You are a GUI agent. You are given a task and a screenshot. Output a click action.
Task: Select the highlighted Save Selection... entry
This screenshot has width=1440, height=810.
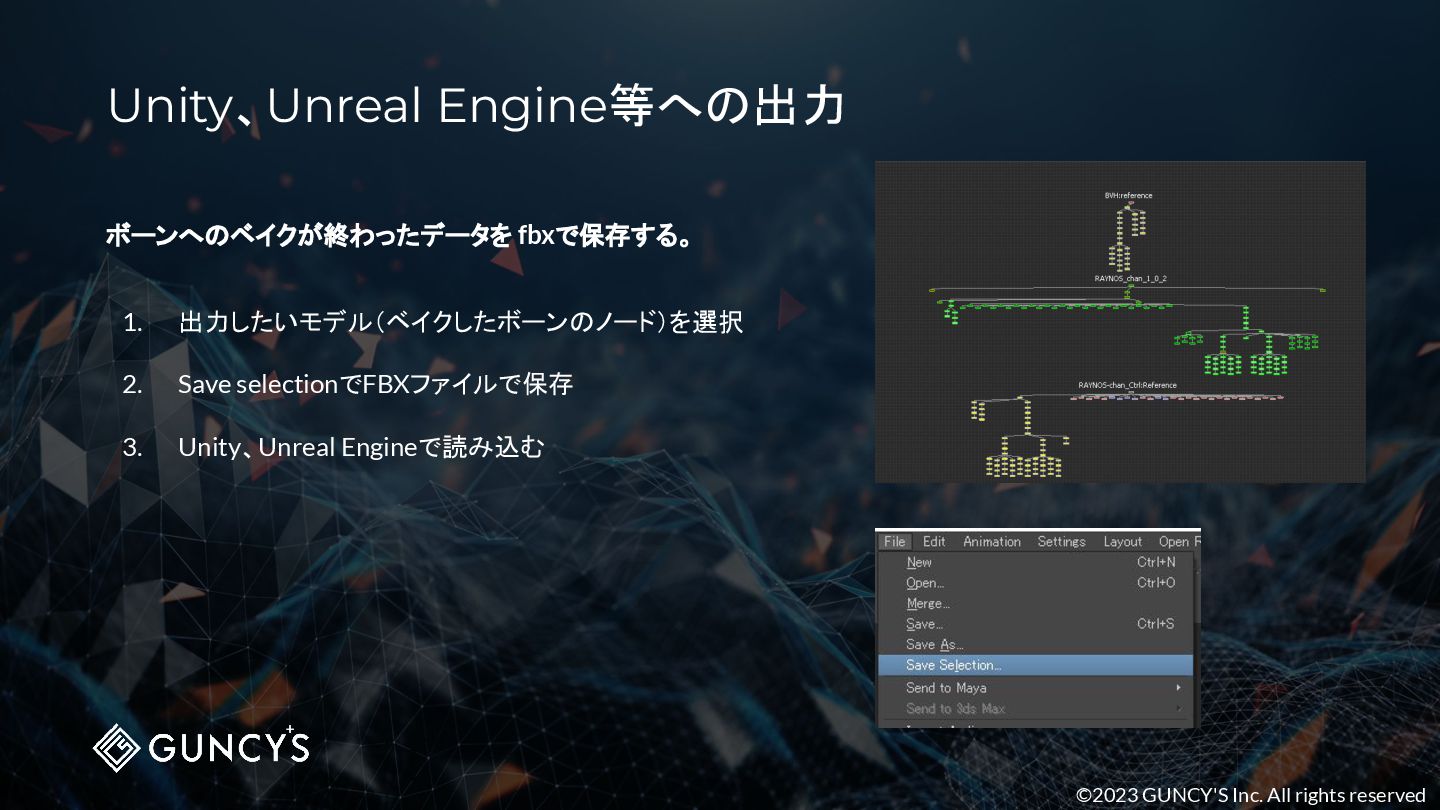pyautogui.click(x=1035, y=665)
